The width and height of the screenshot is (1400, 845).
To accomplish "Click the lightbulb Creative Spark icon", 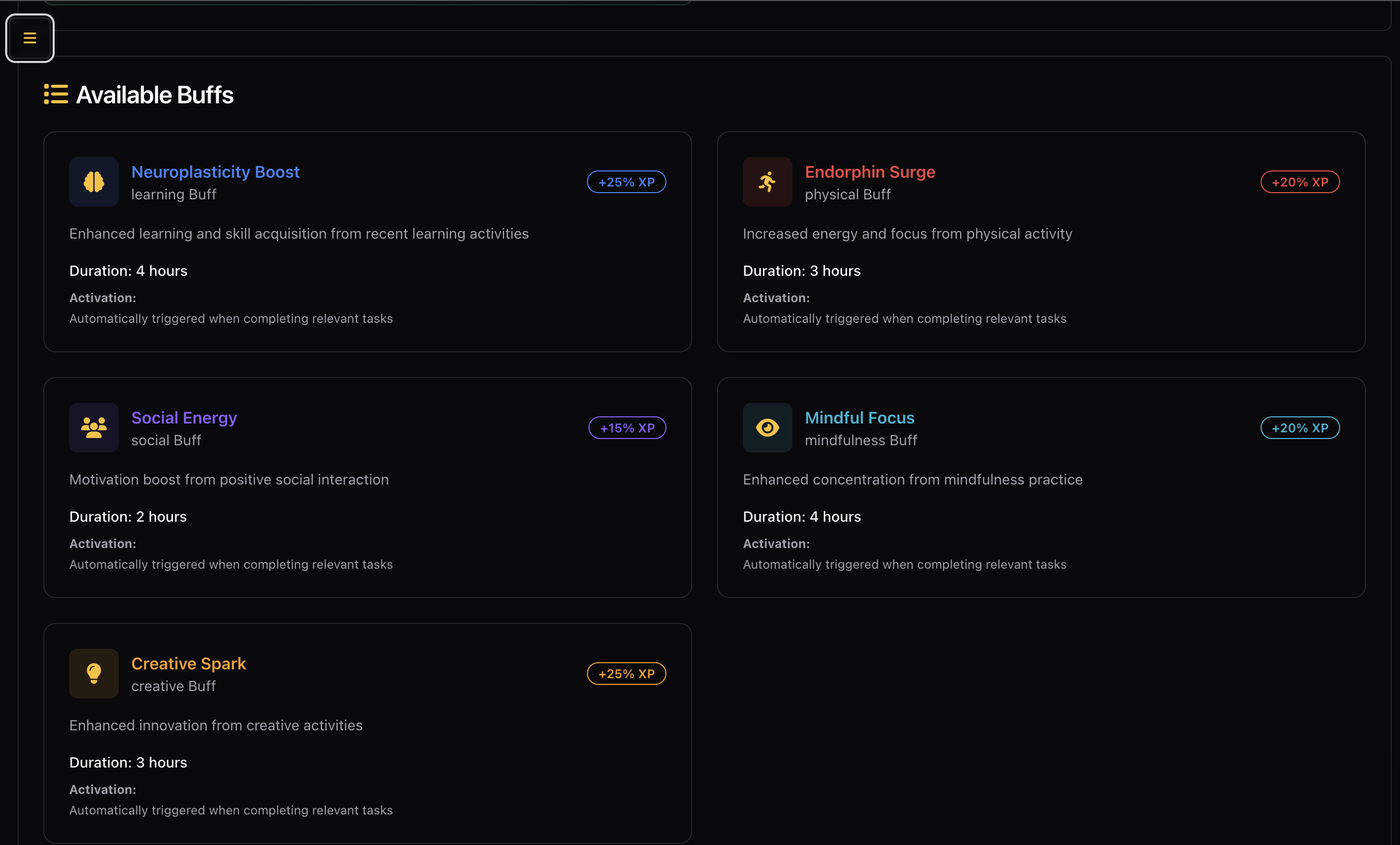I will tap(94, 674).
